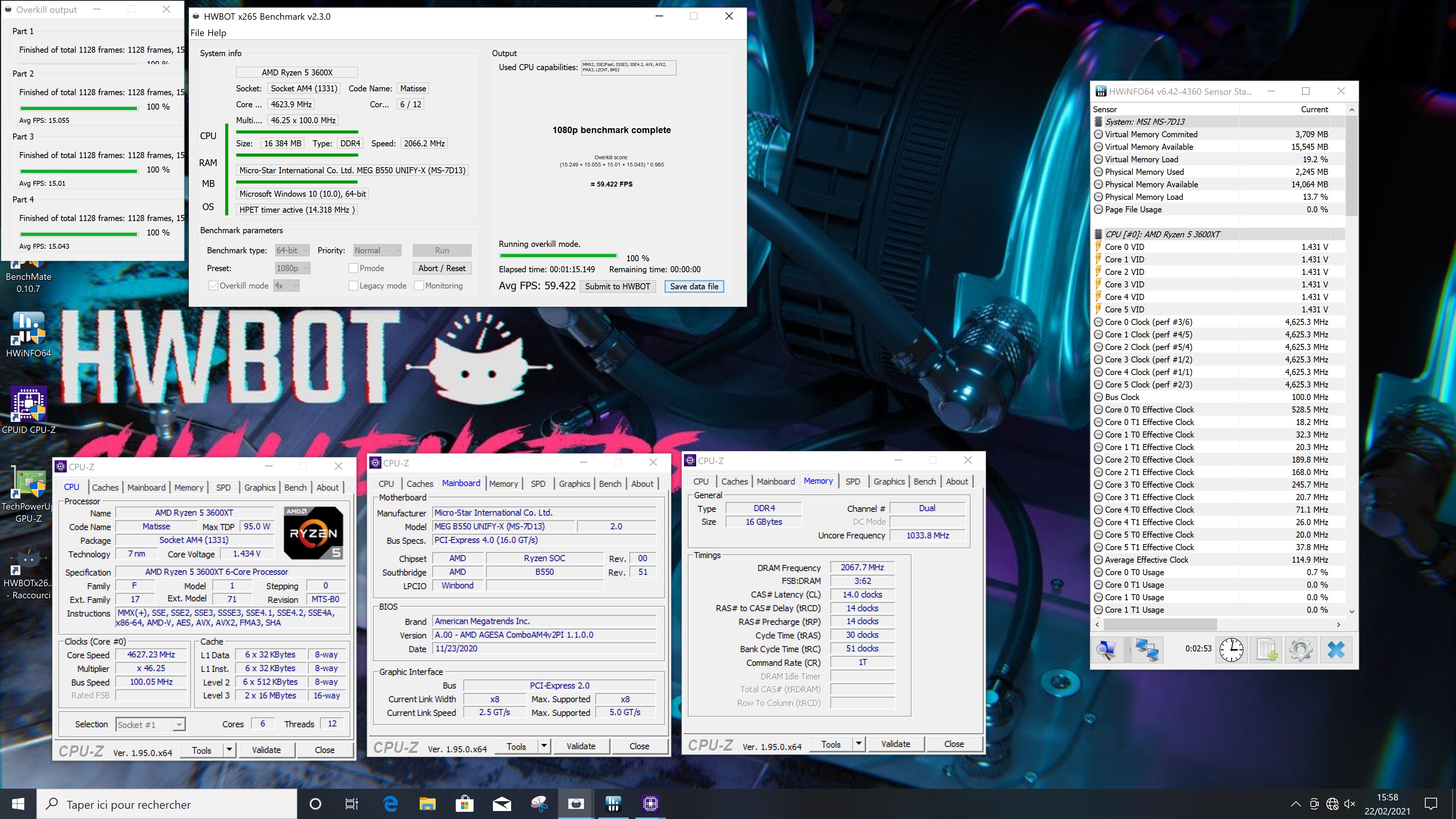
Task: Toggle the Overkill mode checkbox
Action: pos(213,286)
